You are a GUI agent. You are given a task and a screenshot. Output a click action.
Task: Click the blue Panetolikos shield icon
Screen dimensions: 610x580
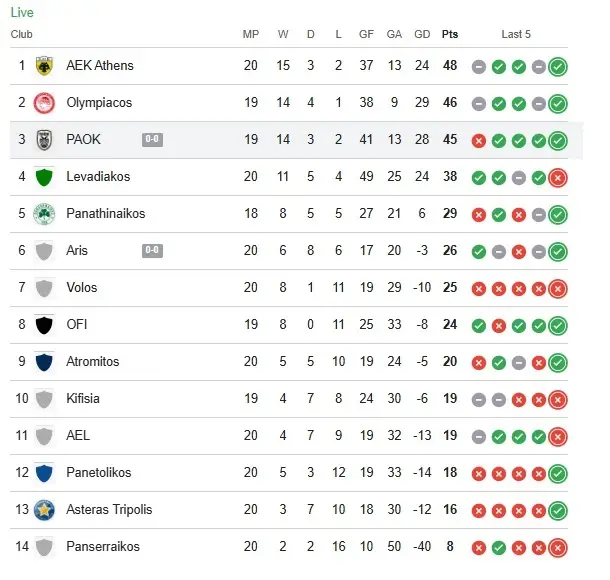tap(43, 473)
